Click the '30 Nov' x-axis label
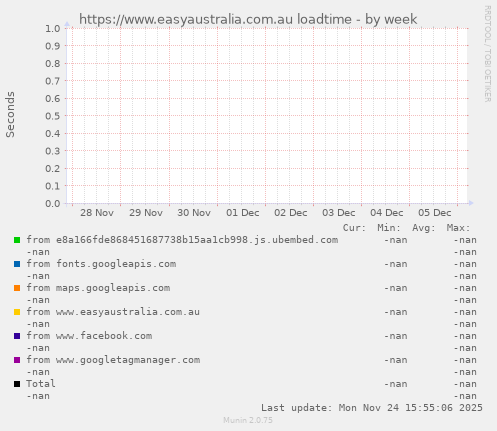 tap(194, 213)
